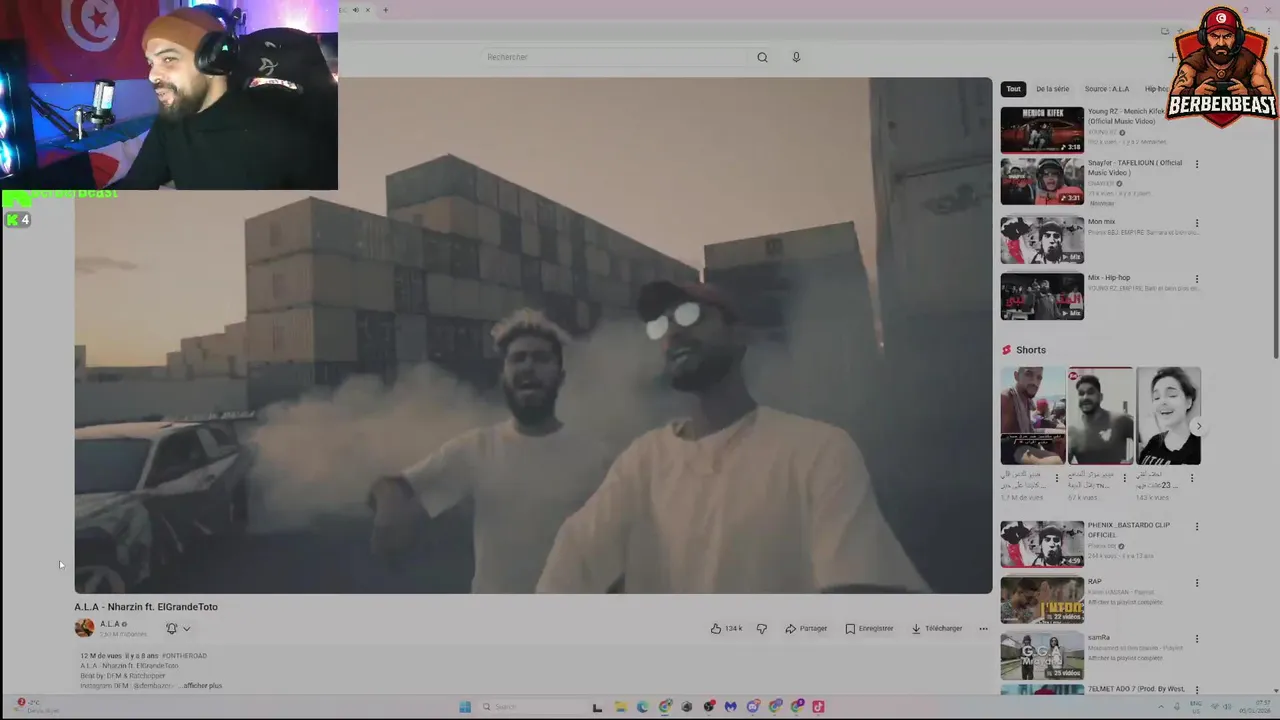Save video with Enregistrer button
The width and height of the screenshot is (1280, 720).
pyautogui.click(x=869, y=628)
